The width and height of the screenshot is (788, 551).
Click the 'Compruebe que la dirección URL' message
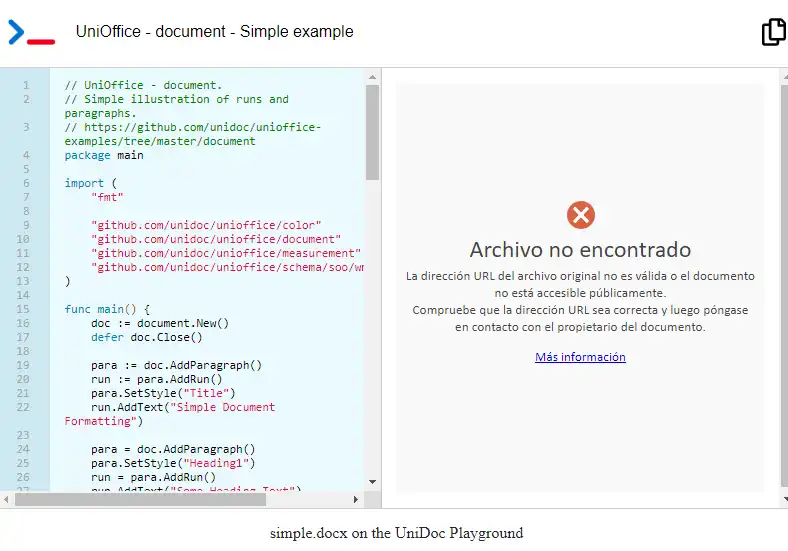click(x=580, y=318)
